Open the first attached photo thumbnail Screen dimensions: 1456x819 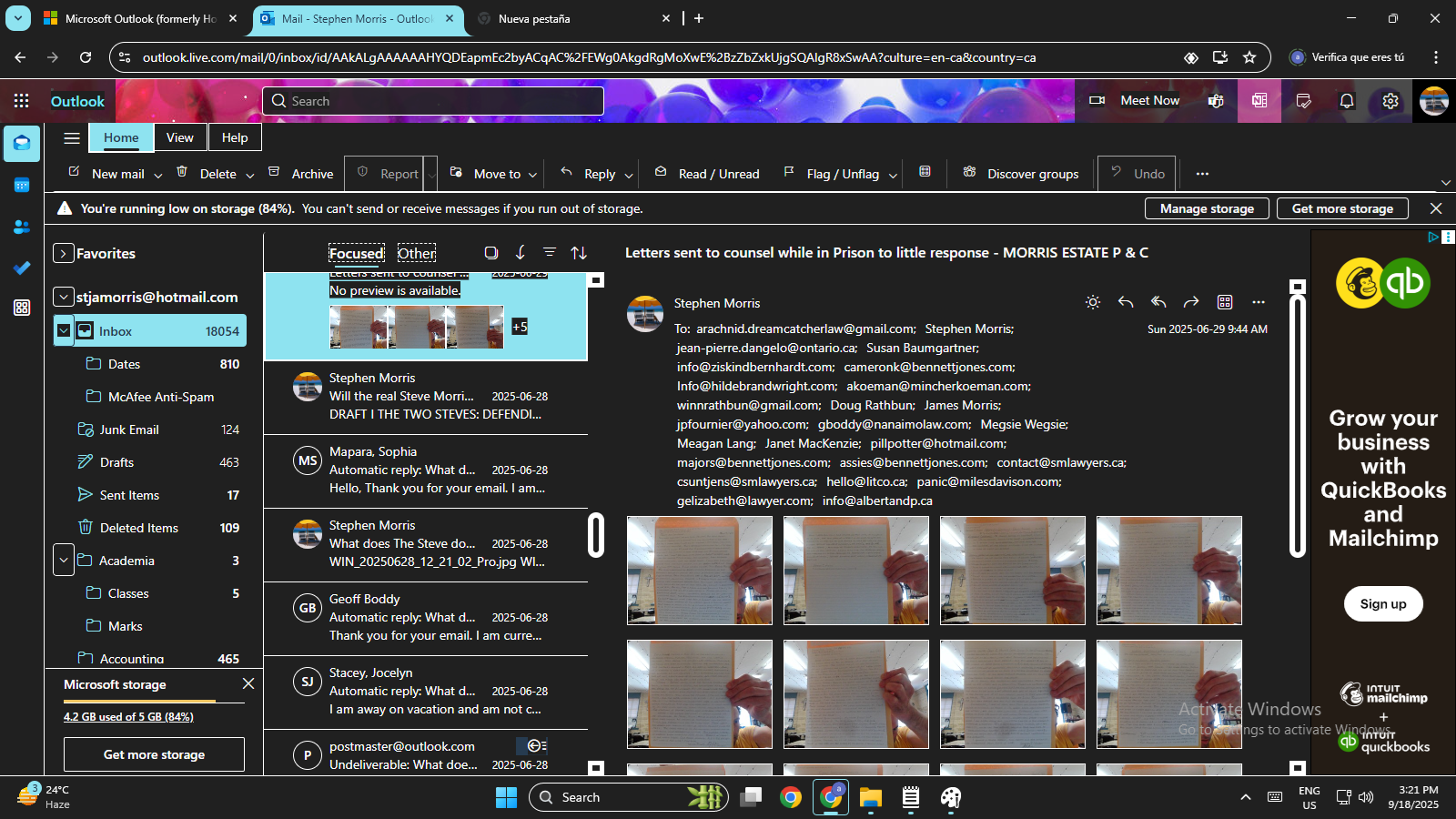[699, 571]
